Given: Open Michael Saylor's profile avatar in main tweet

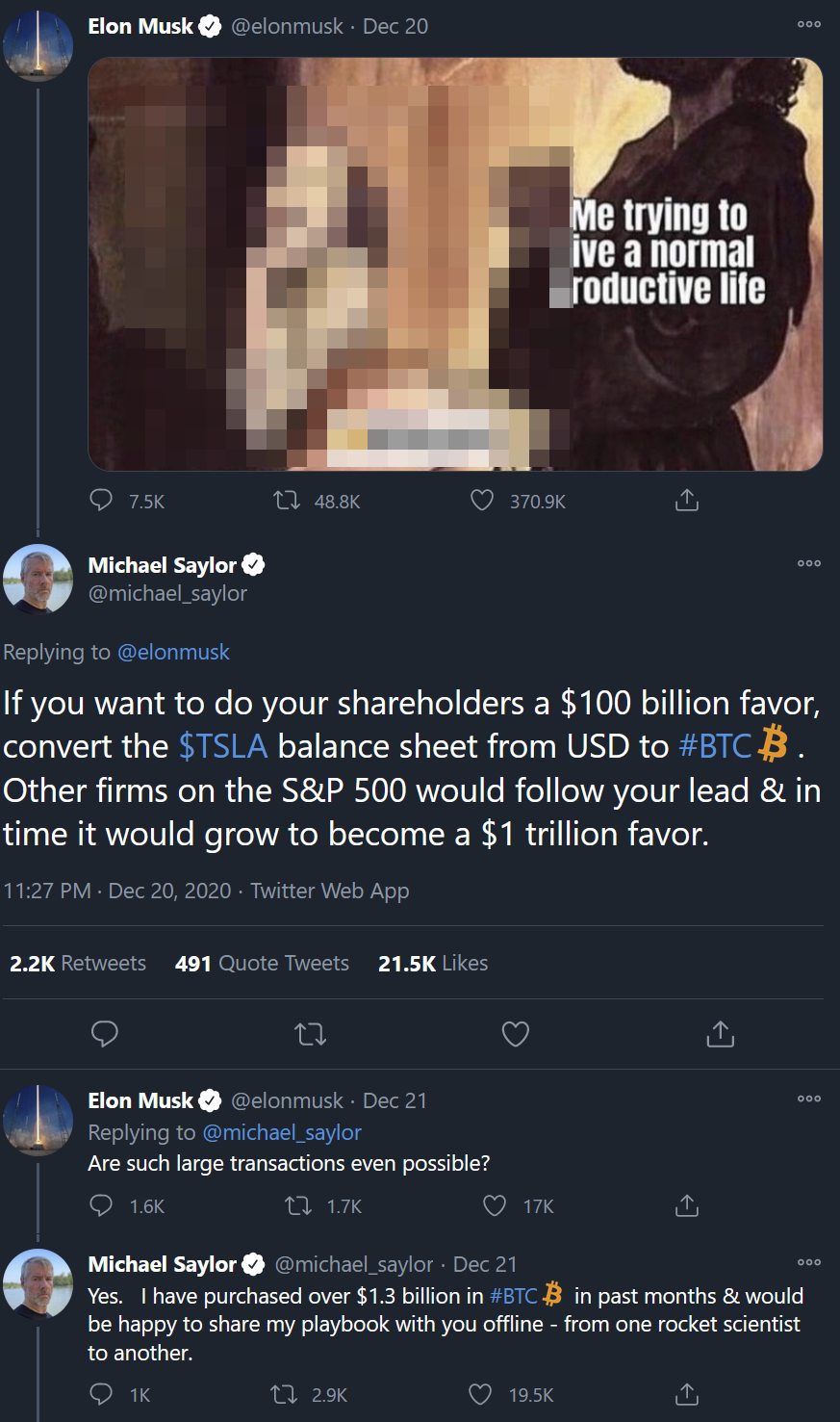Looking at the screenshot, I should click(38, 579).
